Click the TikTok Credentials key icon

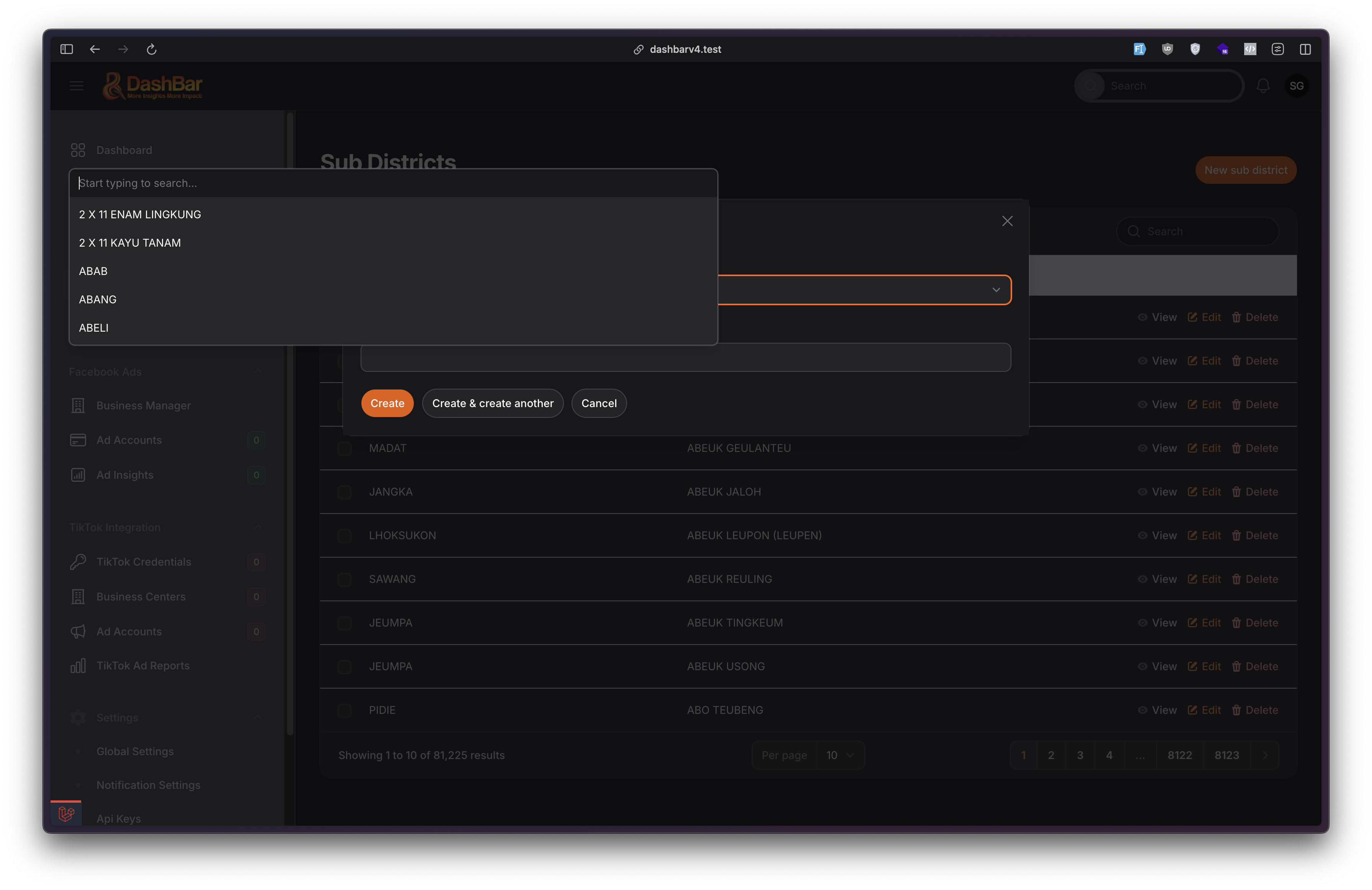click(x=78, y=562)
